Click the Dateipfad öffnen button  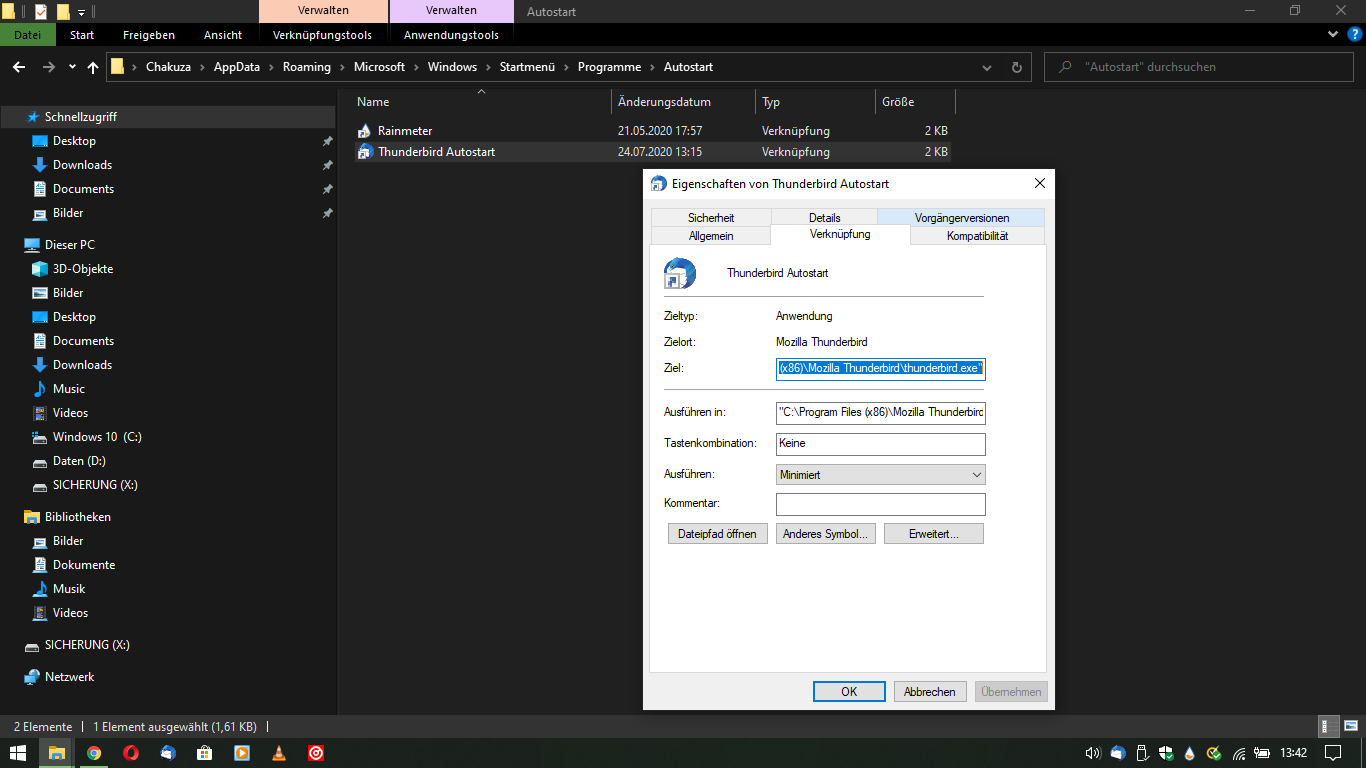coord(717,534)
